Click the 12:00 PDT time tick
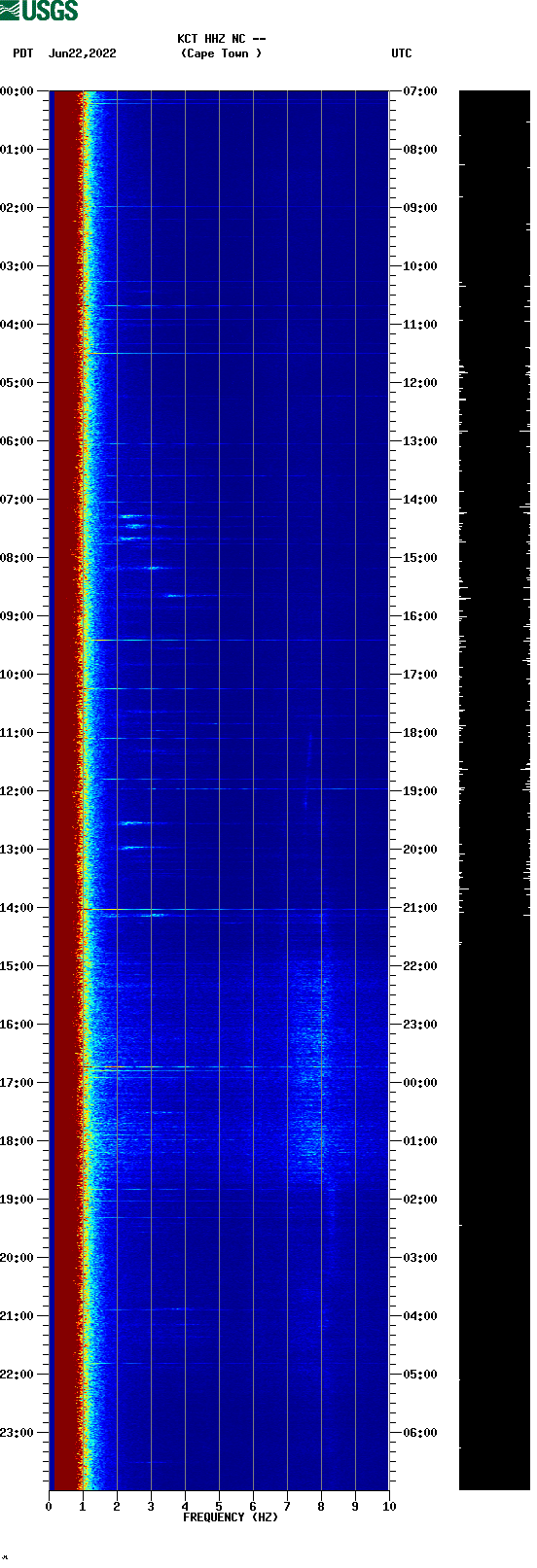The image size is (537, 1568). click(x=18, y=791)
